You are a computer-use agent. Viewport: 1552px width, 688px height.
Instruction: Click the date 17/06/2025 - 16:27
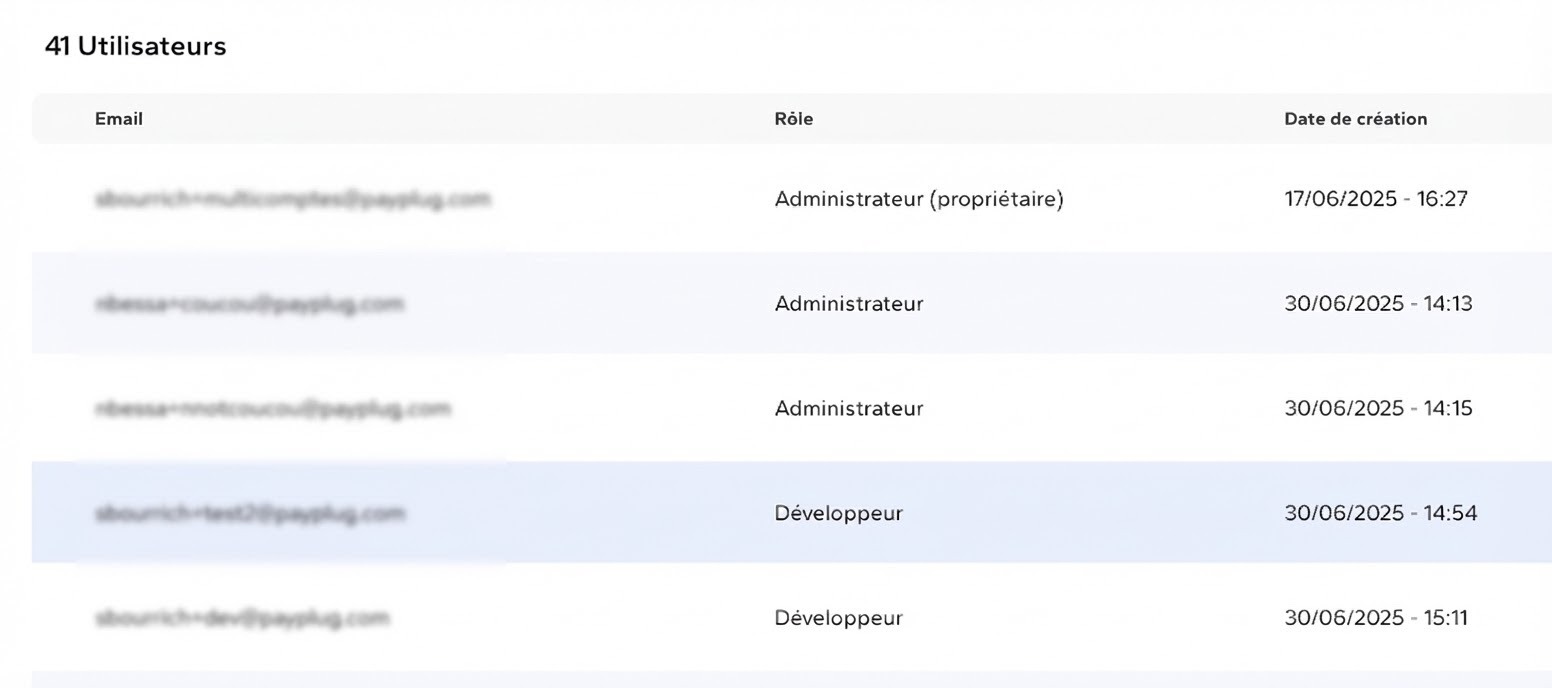(1375, 199)
